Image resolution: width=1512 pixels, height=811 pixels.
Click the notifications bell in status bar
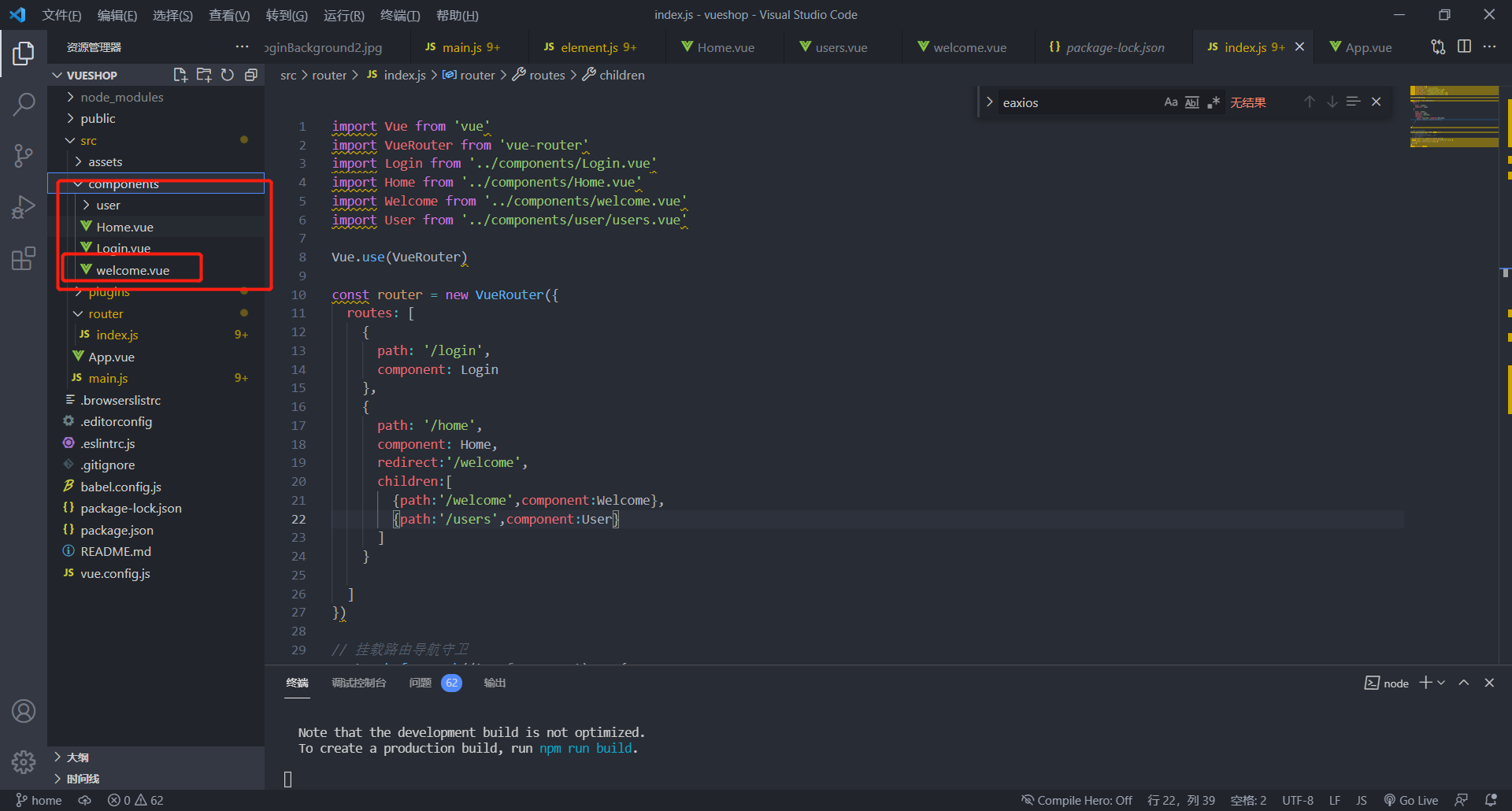(x=1491, y=800)
